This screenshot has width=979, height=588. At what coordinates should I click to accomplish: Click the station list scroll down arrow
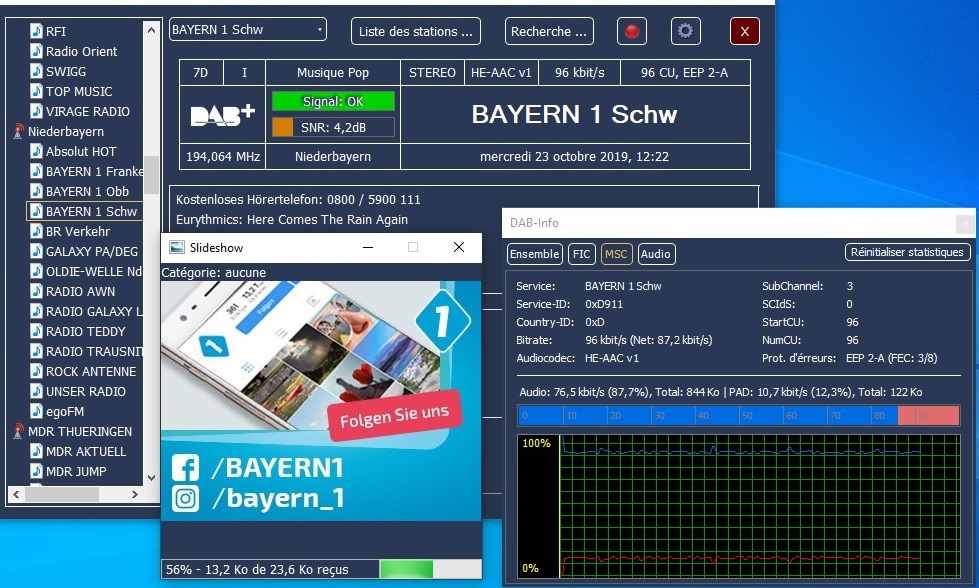pos(151,478)
